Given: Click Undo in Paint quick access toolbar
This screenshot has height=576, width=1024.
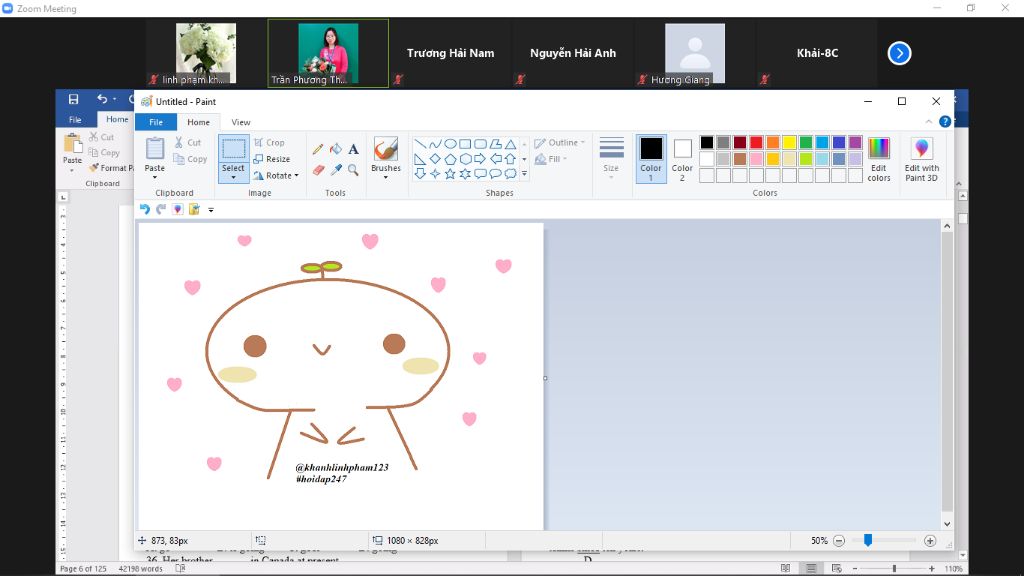Looking at the screenshot, I should pos(145,209).
